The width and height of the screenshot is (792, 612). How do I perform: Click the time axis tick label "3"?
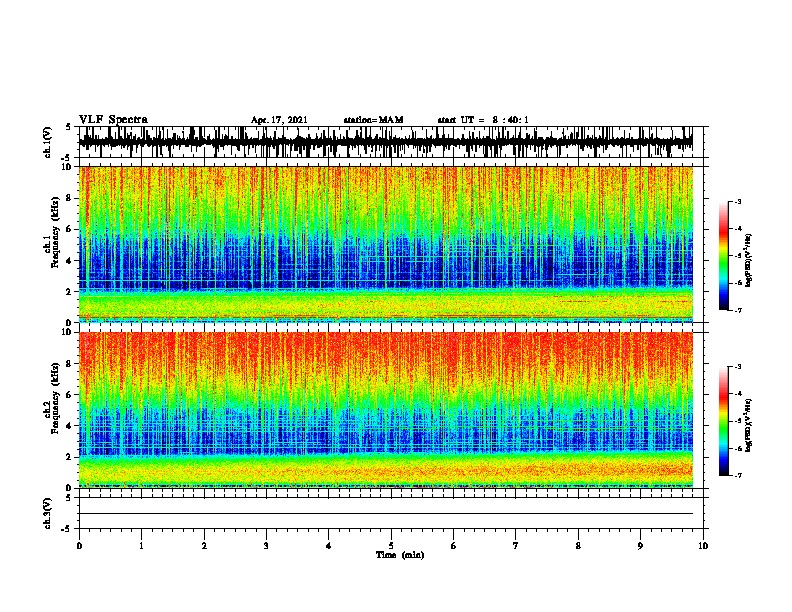pos(266,546)
